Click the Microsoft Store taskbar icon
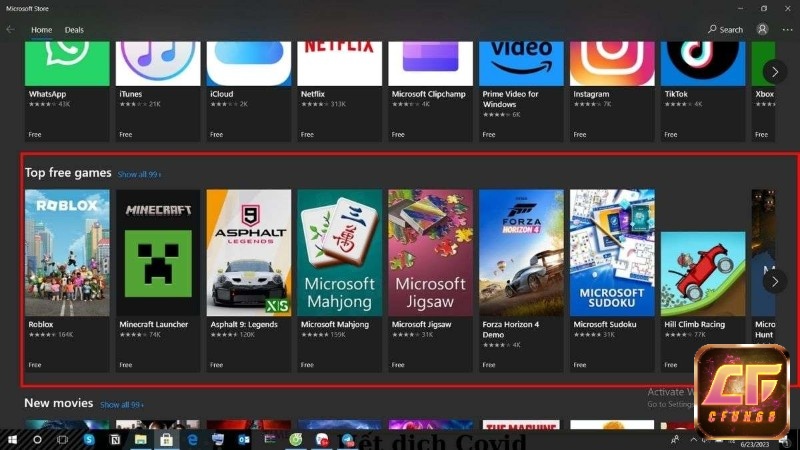Image resolution: width=800 pixels, height=450 pixels. coord(166,439)
